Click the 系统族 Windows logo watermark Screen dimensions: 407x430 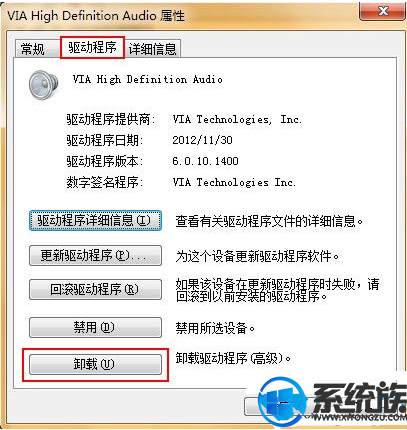click(283, 402)
